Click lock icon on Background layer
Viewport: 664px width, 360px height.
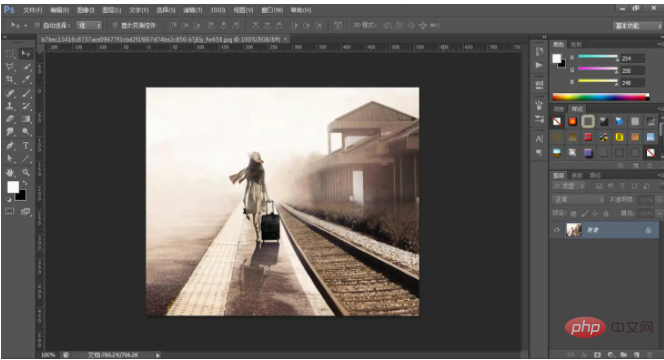point(648,230)
